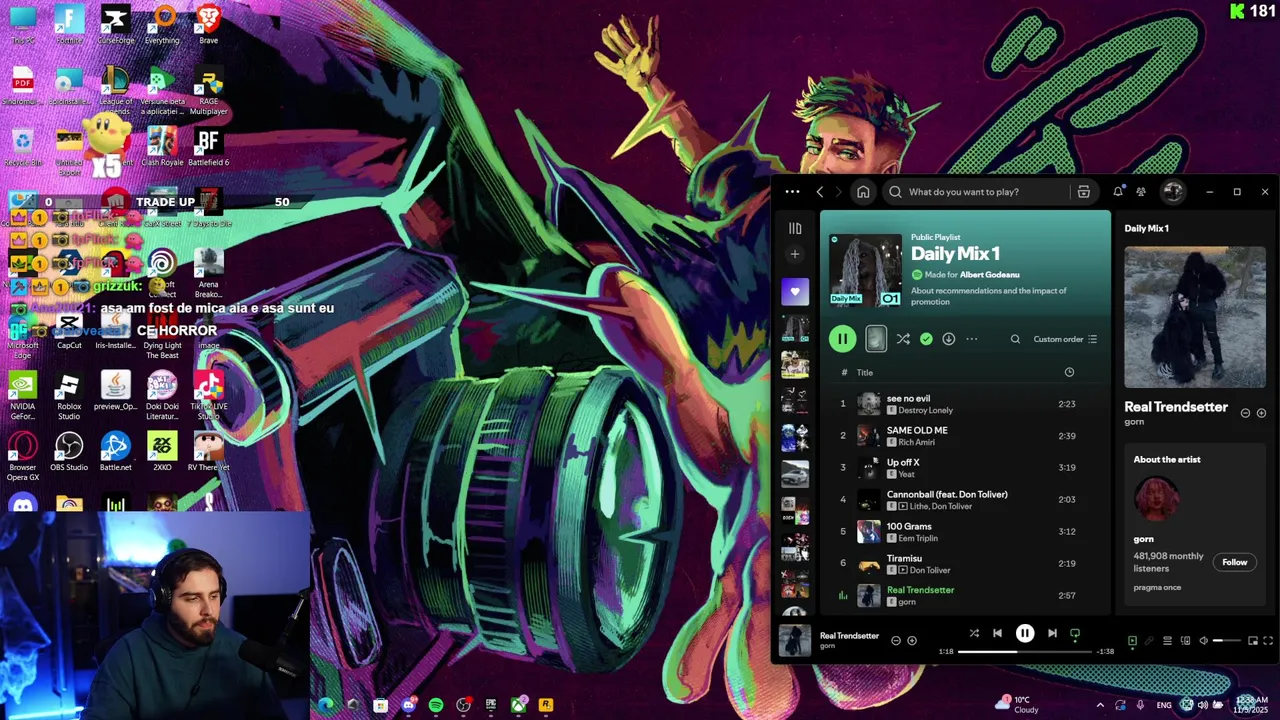Expand Your Library sidebar icon

(795, 229)
